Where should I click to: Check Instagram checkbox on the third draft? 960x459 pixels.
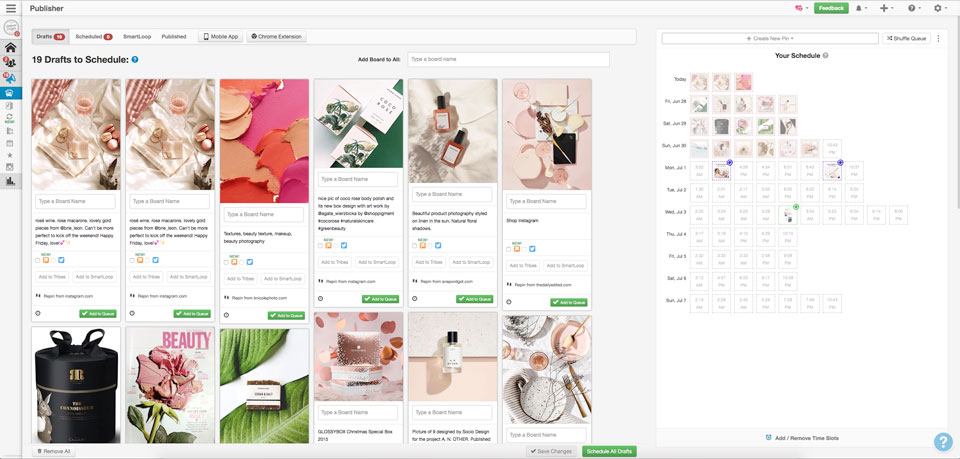click(x=226, y=262)
